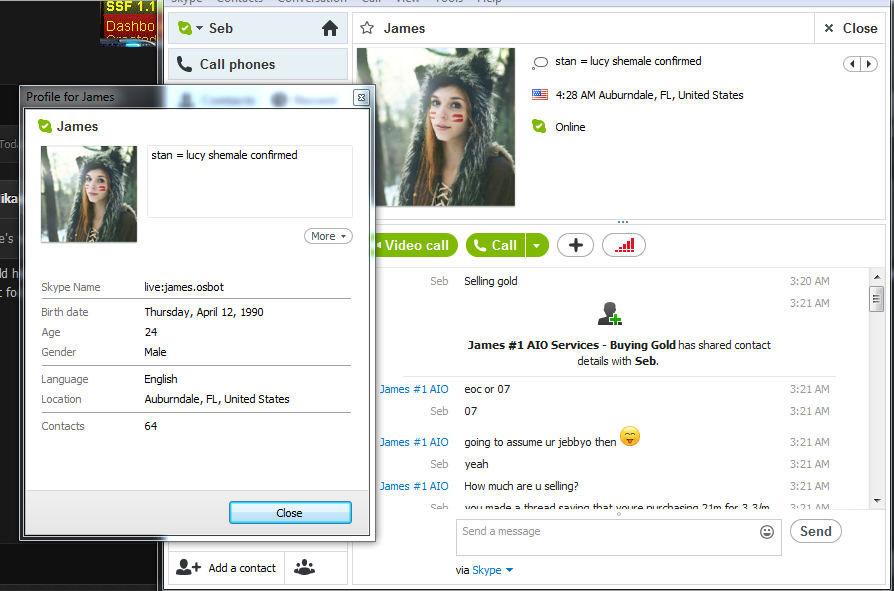Click the Age value '24'
The image size is (894, 591).
[x=151, y=332]
